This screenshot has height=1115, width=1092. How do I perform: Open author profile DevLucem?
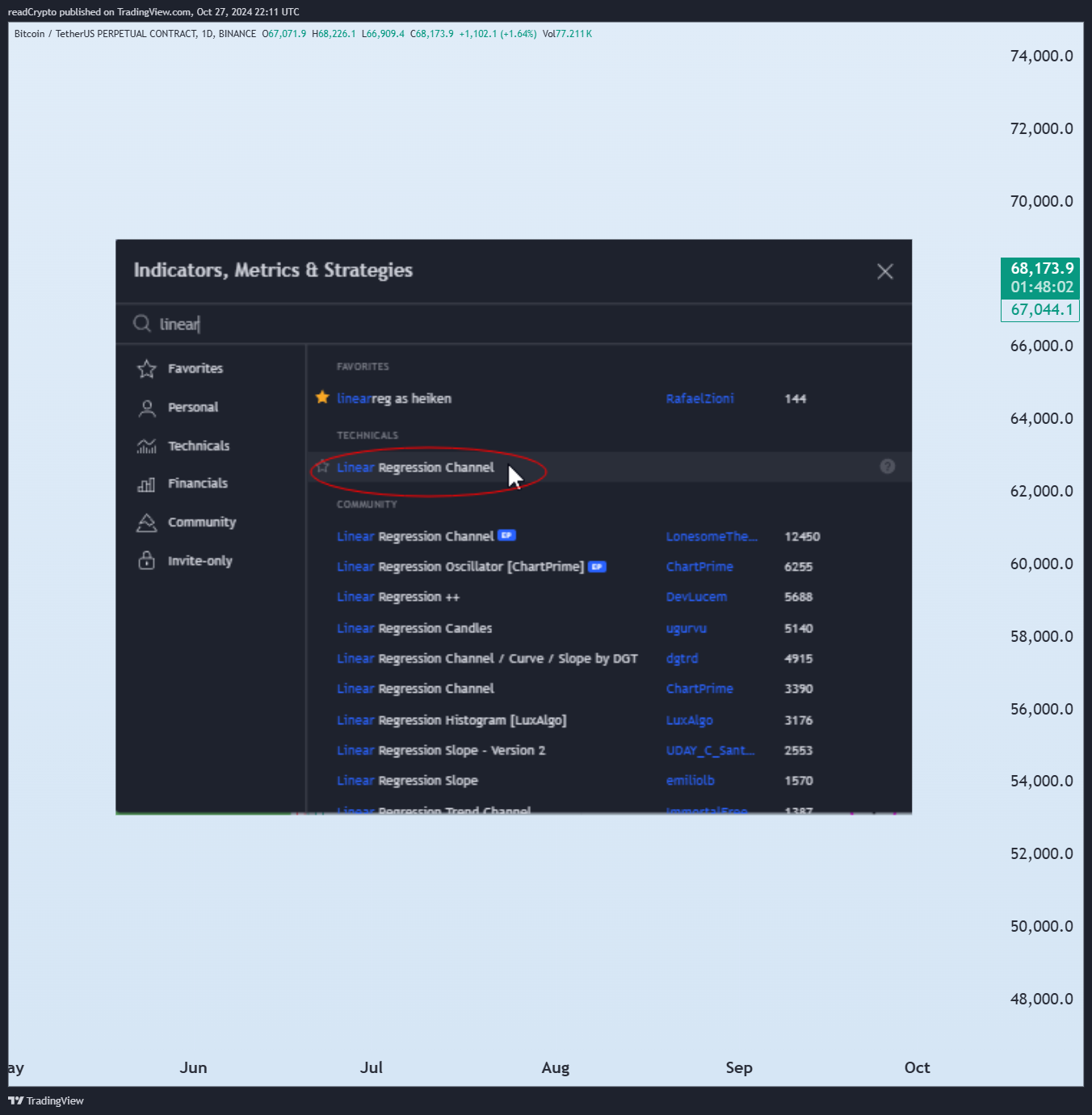pyautogui.click(x=696, y=597)
